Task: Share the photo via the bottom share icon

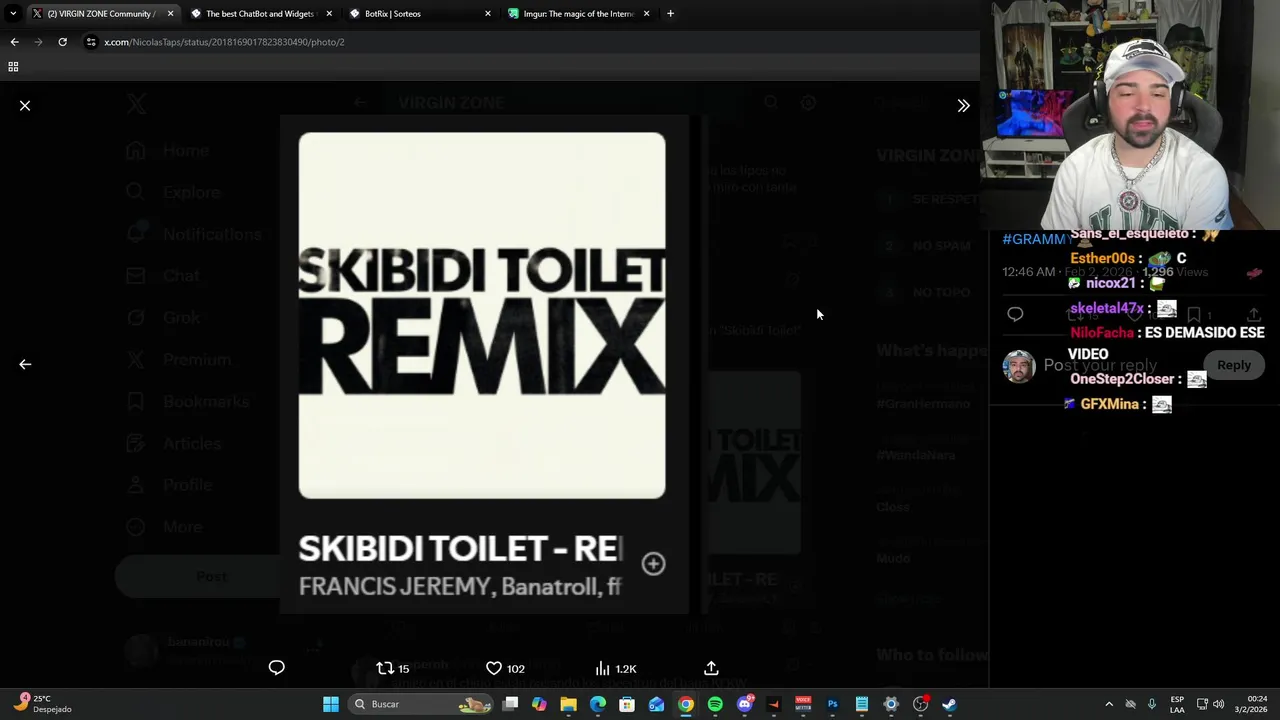Action: [x=711, y=668]
